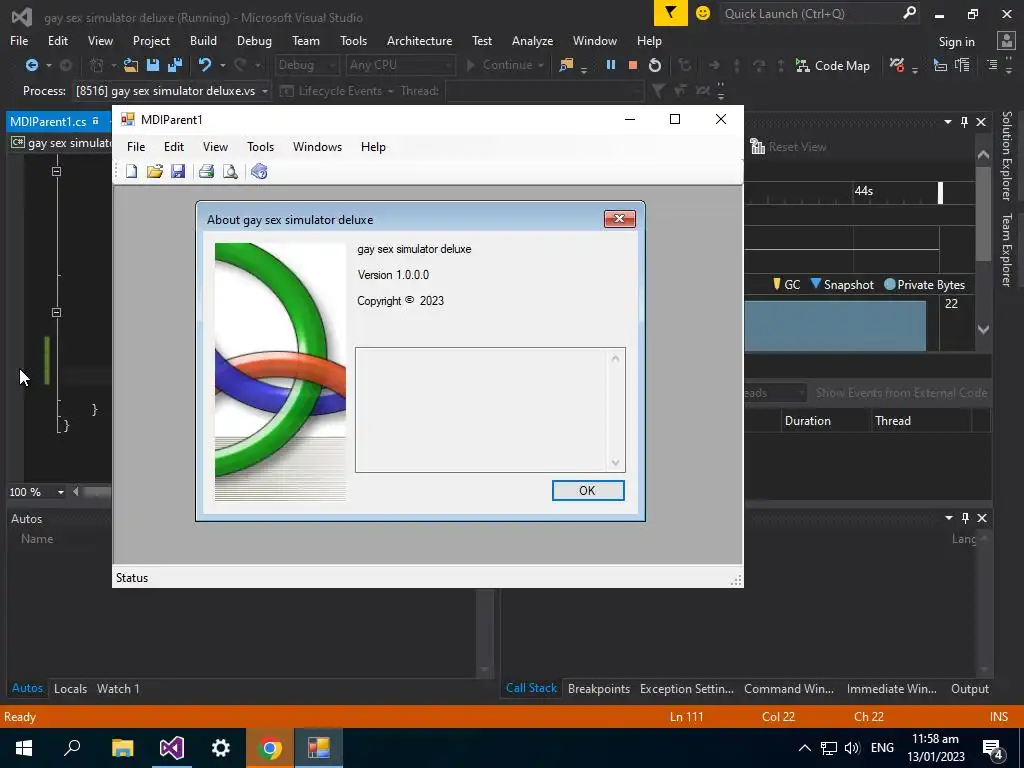Click the diagnostic panel vertical scrollbar down arrow
This screenshot has width=1024, height=768.
pyautogui.click(x=984, y=330)
